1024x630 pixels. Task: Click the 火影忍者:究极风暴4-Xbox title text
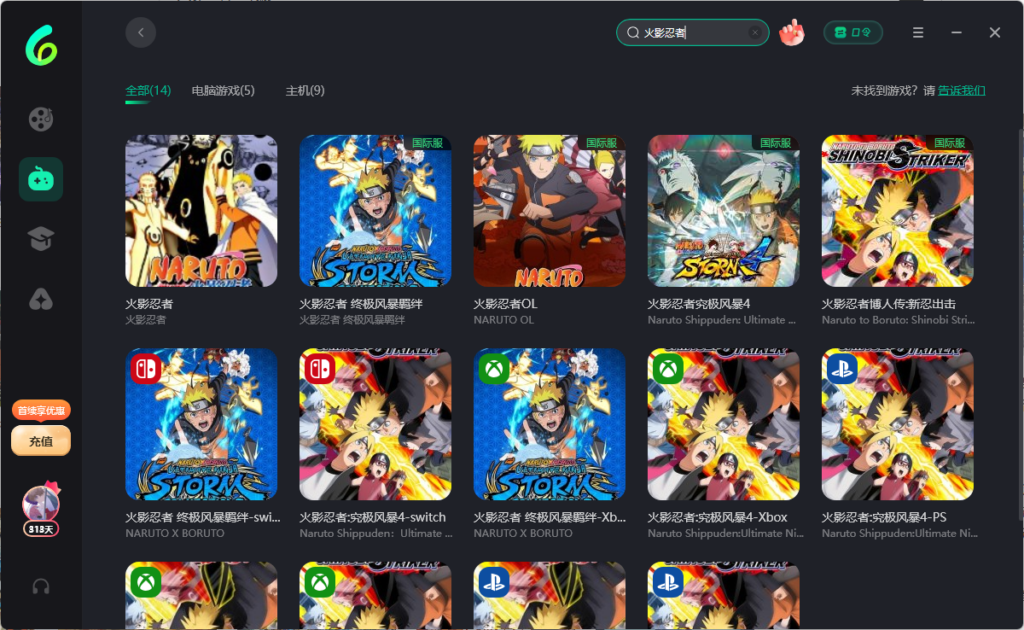point(717,517)
